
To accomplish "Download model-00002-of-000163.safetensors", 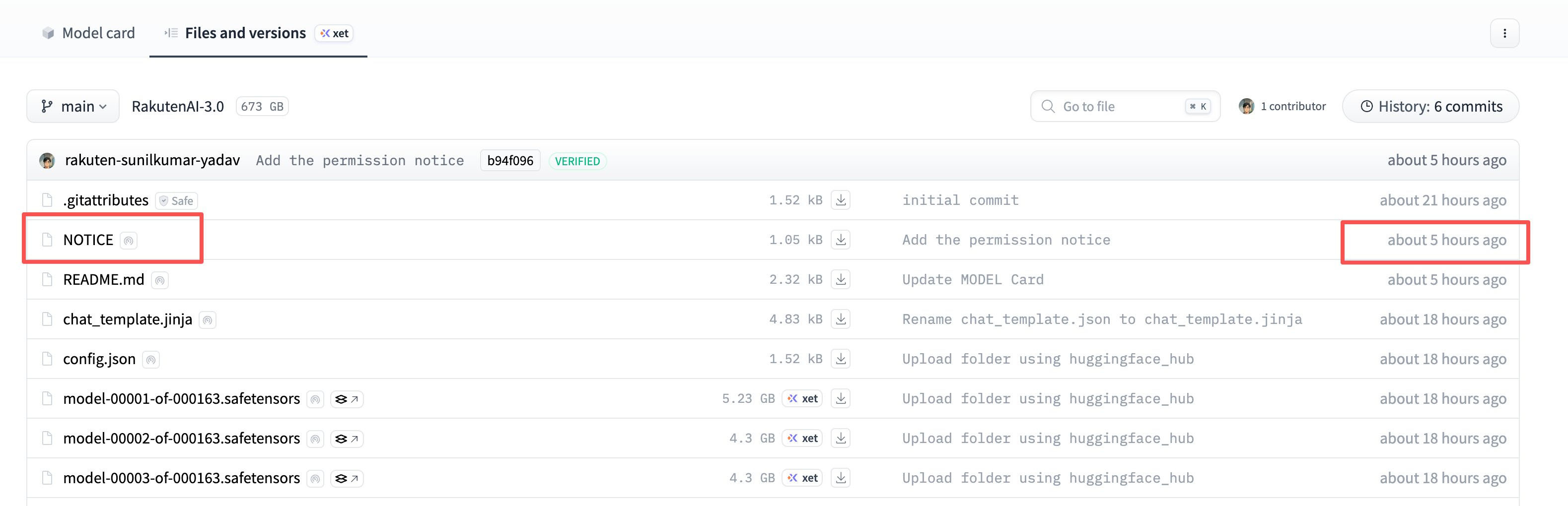I will pos(841,438).
